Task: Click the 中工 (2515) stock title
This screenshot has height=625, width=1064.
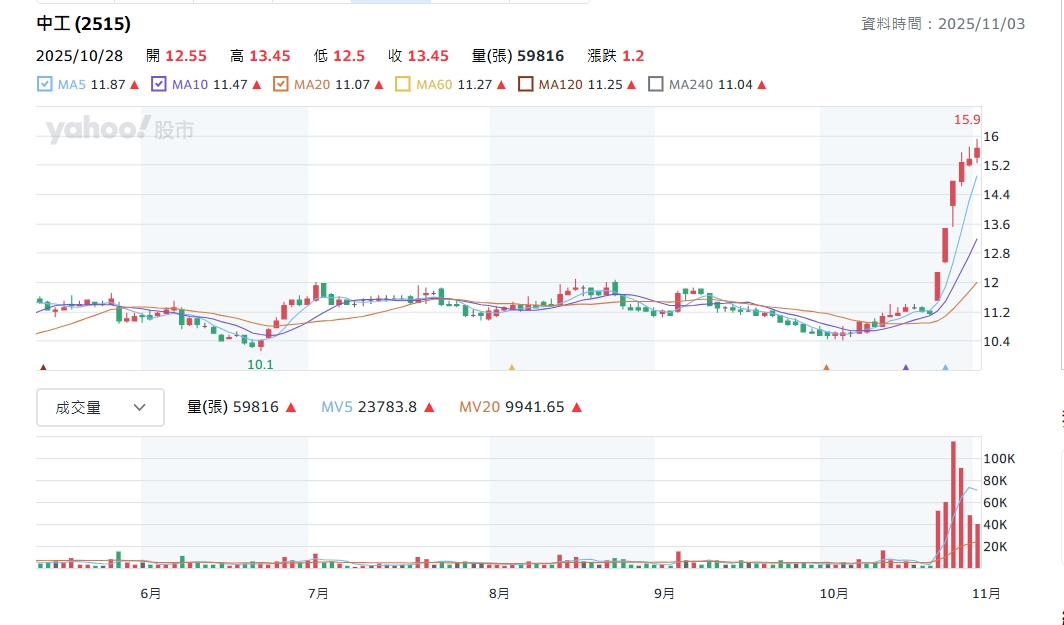Action: coord(83,24)
